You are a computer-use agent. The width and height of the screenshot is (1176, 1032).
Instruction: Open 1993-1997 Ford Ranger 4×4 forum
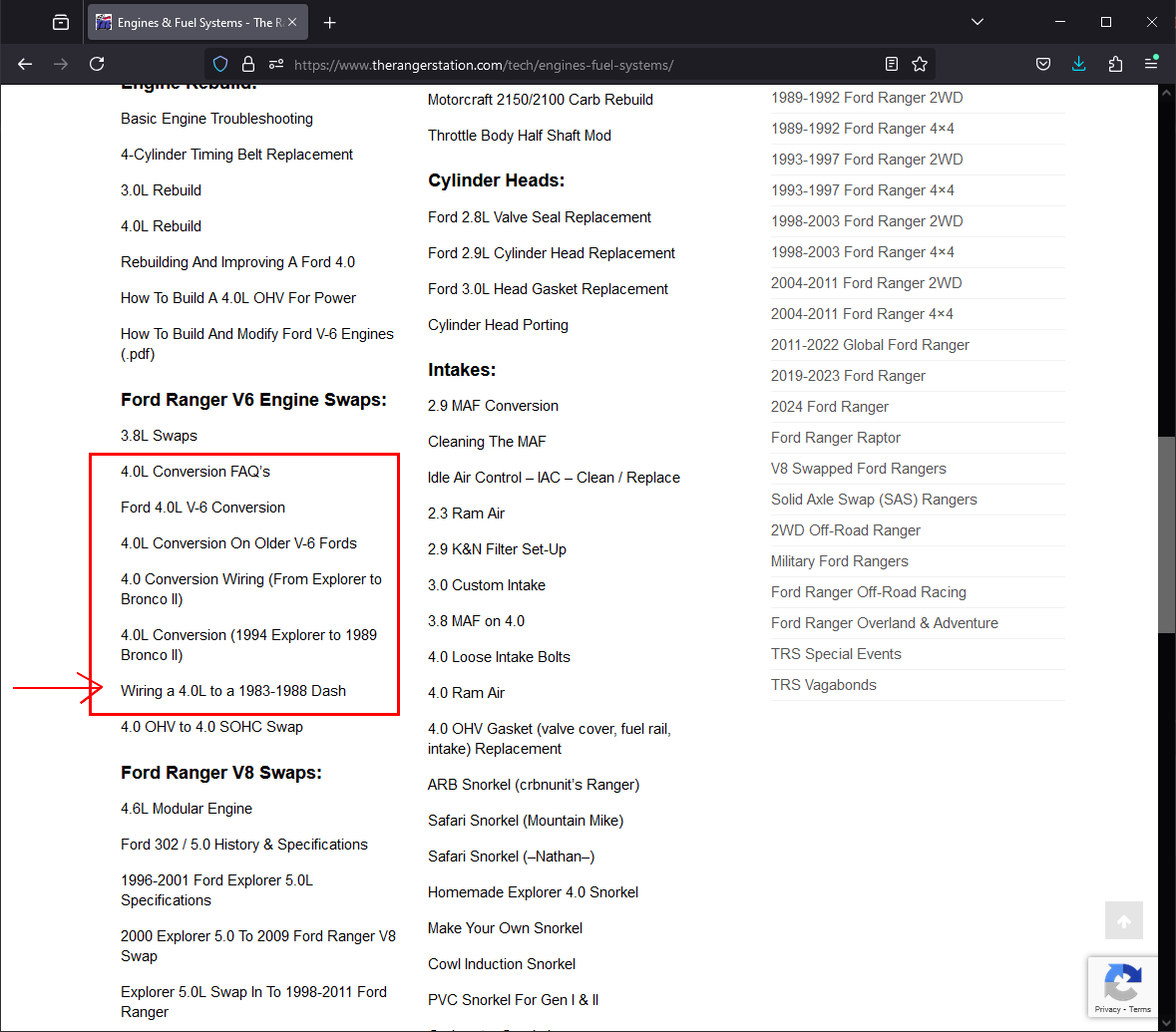click(x=863, y=190)
